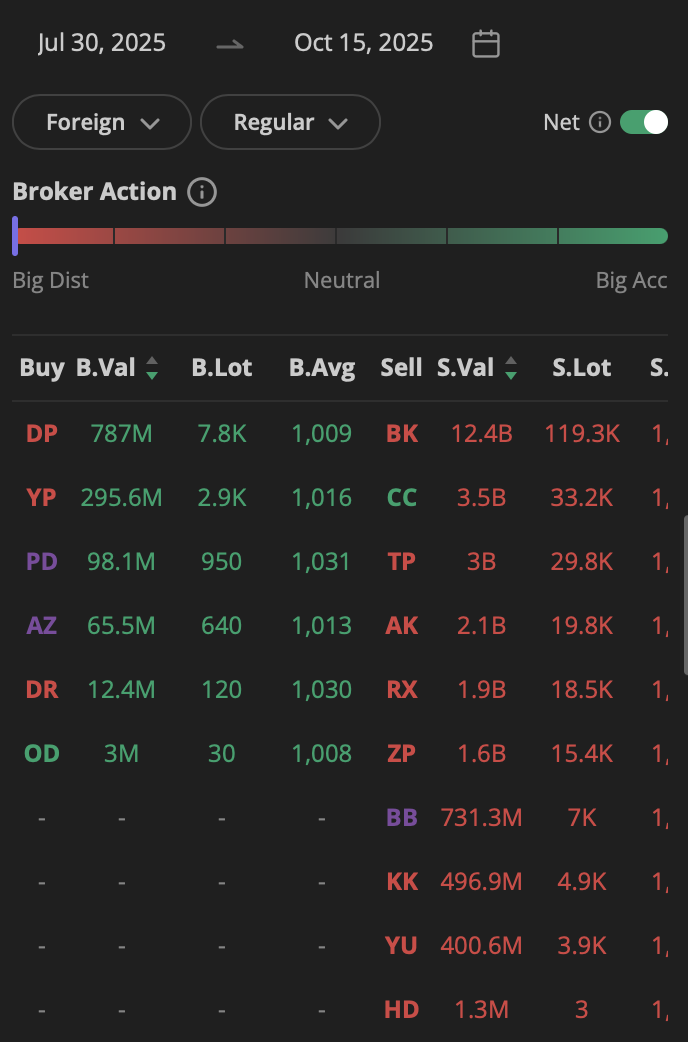
Task: Sort the table by B.Val arrows
Action: pos(152,368)
